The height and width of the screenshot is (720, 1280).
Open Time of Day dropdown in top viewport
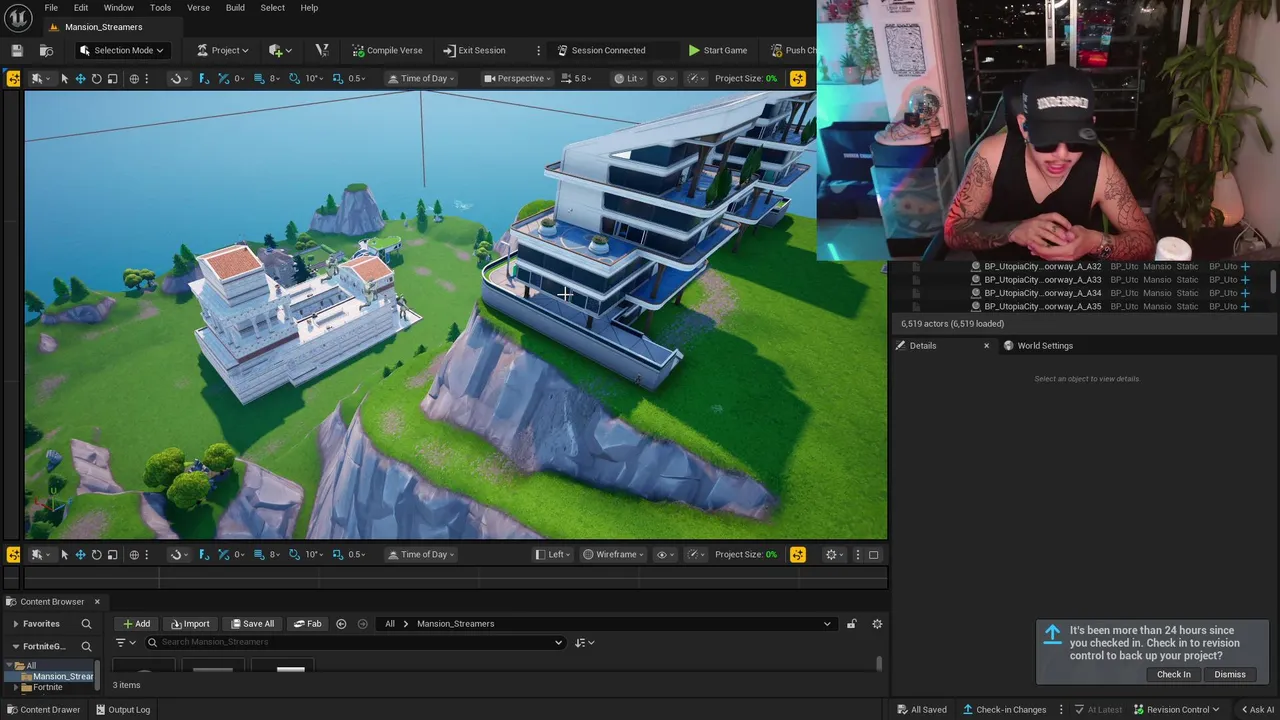(x=421, y=78)
